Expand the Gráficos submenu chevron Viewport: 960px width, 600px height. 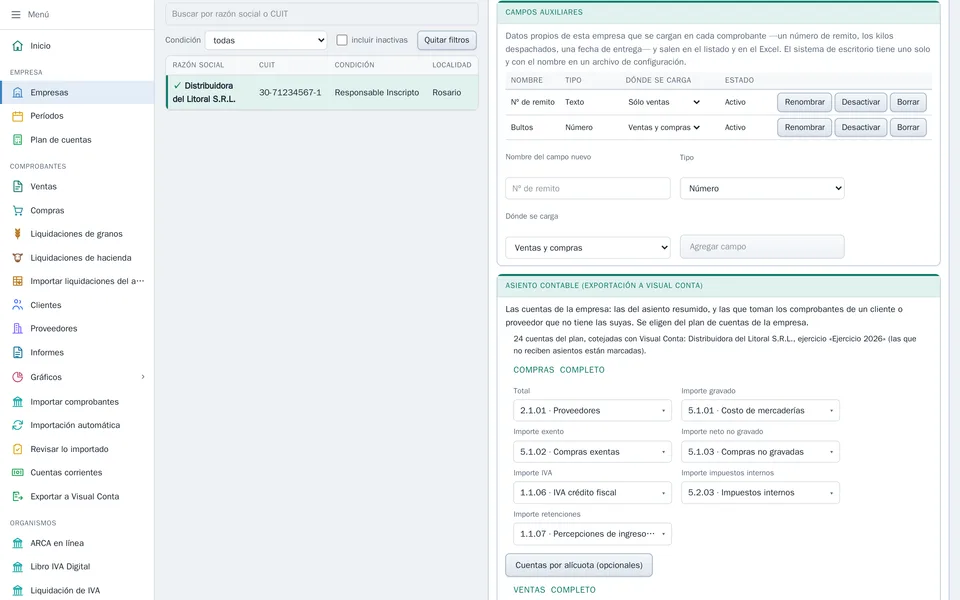(x=143, y=377)
